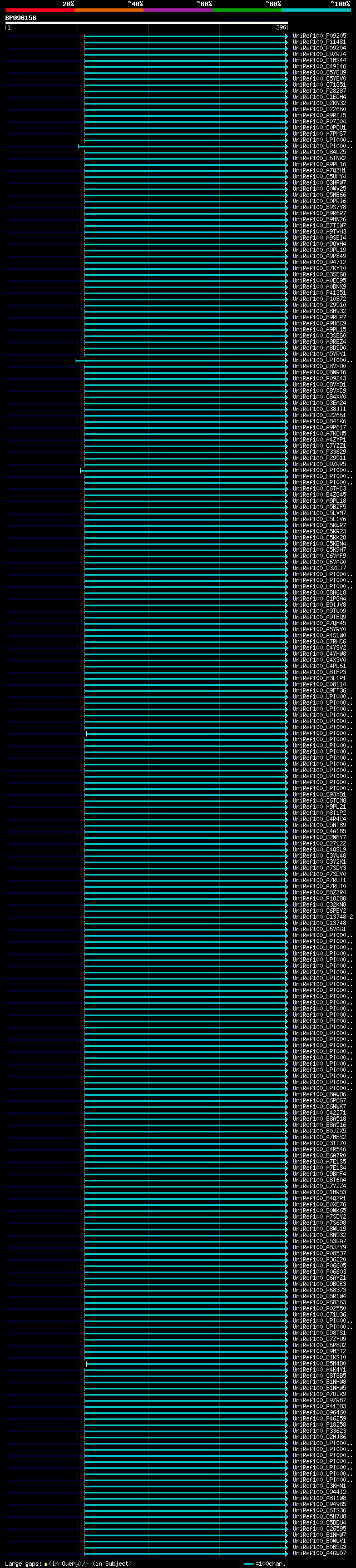Click the cyan alignment bar for UniRef100_P09205
Image resolution: width=356 pixels, height=1568 pixels.
pos(186,37)
